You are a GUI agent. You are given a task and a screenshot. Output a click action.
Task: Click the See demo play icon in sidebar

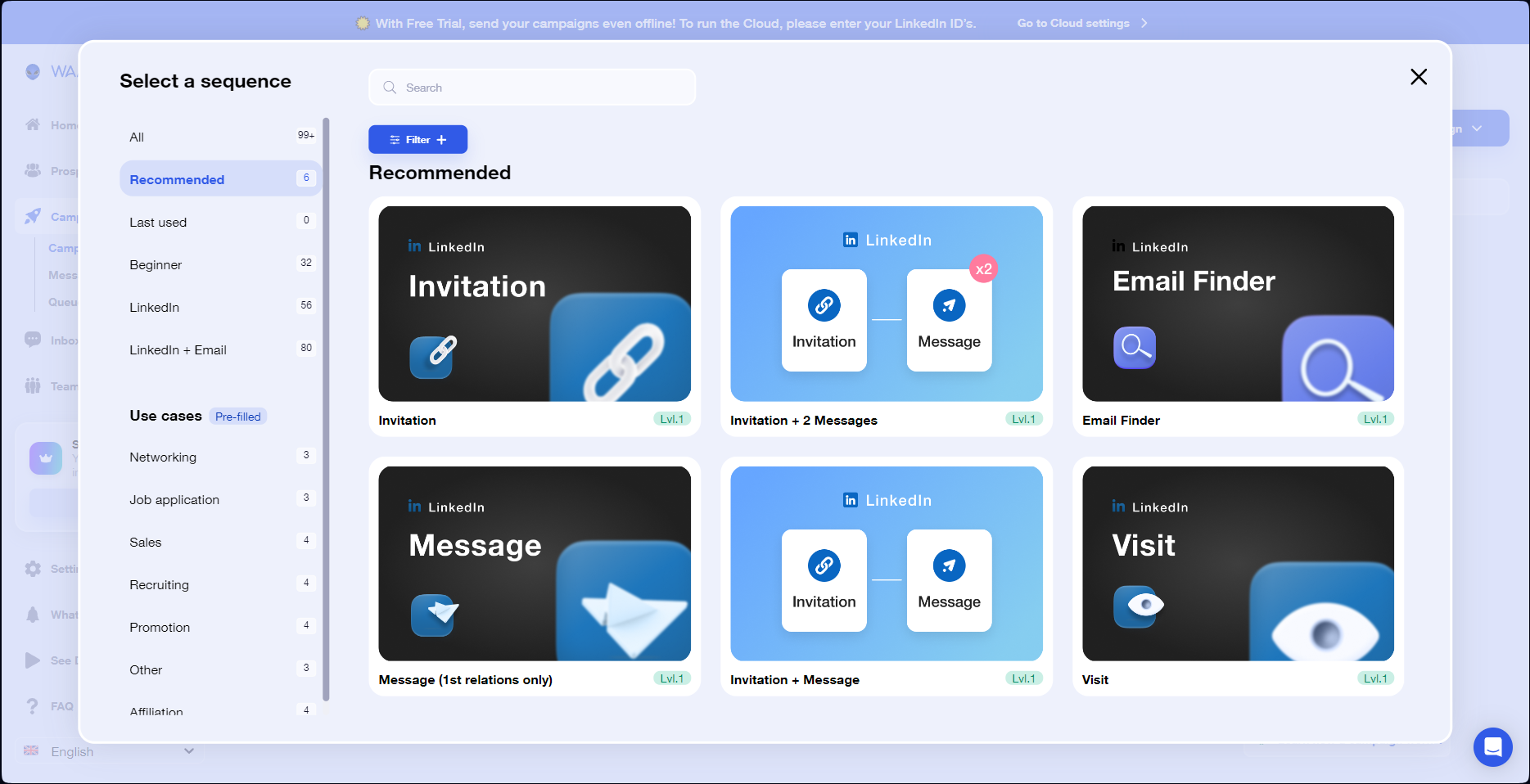click(33, 660)
